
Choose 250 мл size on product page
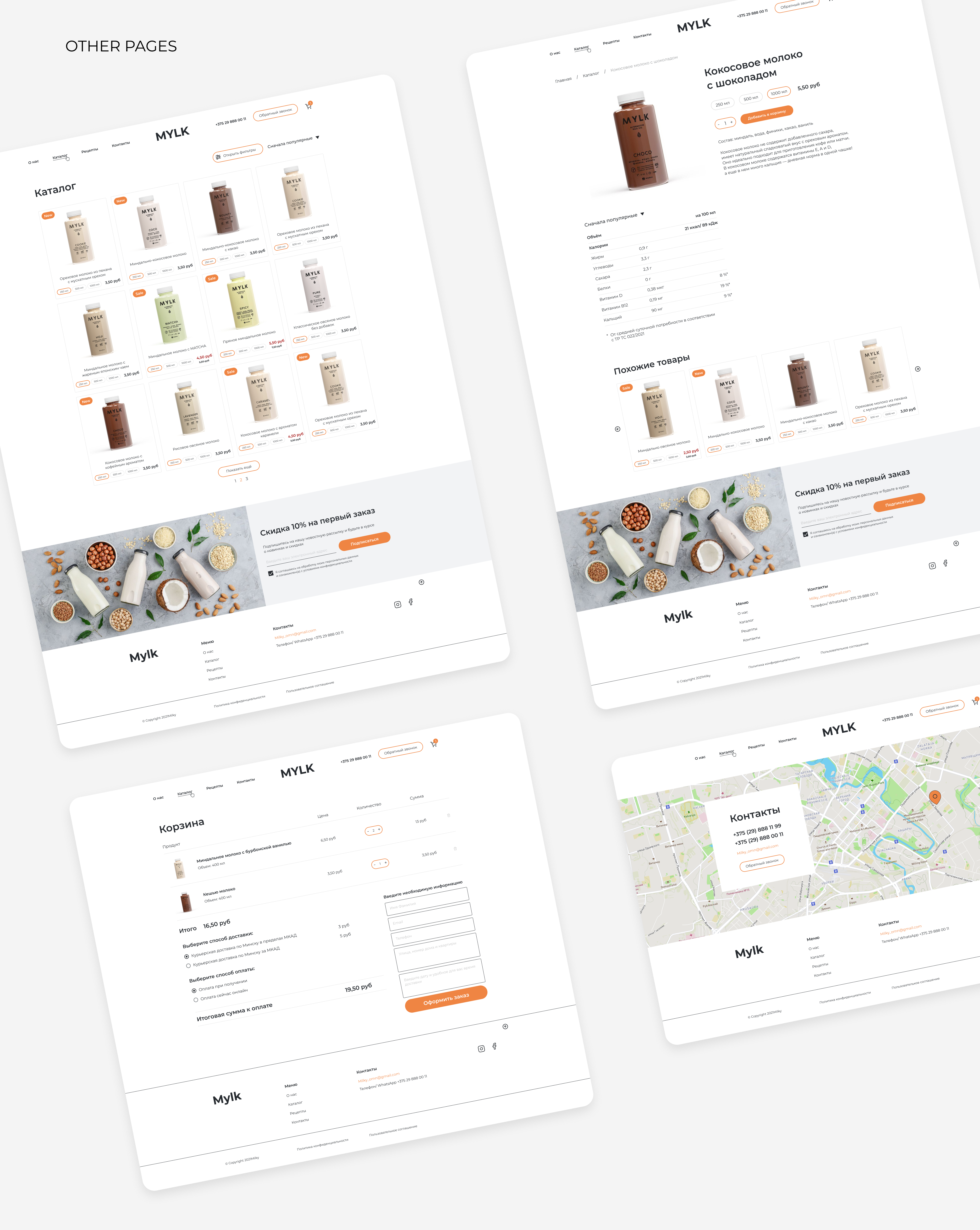point(723,104)
